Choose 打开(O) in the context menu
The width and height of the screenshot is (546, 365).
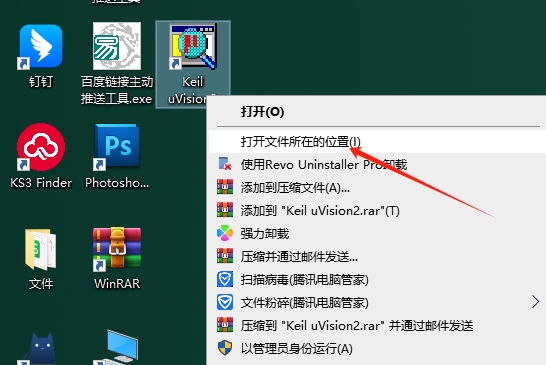click(x=376, y=112)
